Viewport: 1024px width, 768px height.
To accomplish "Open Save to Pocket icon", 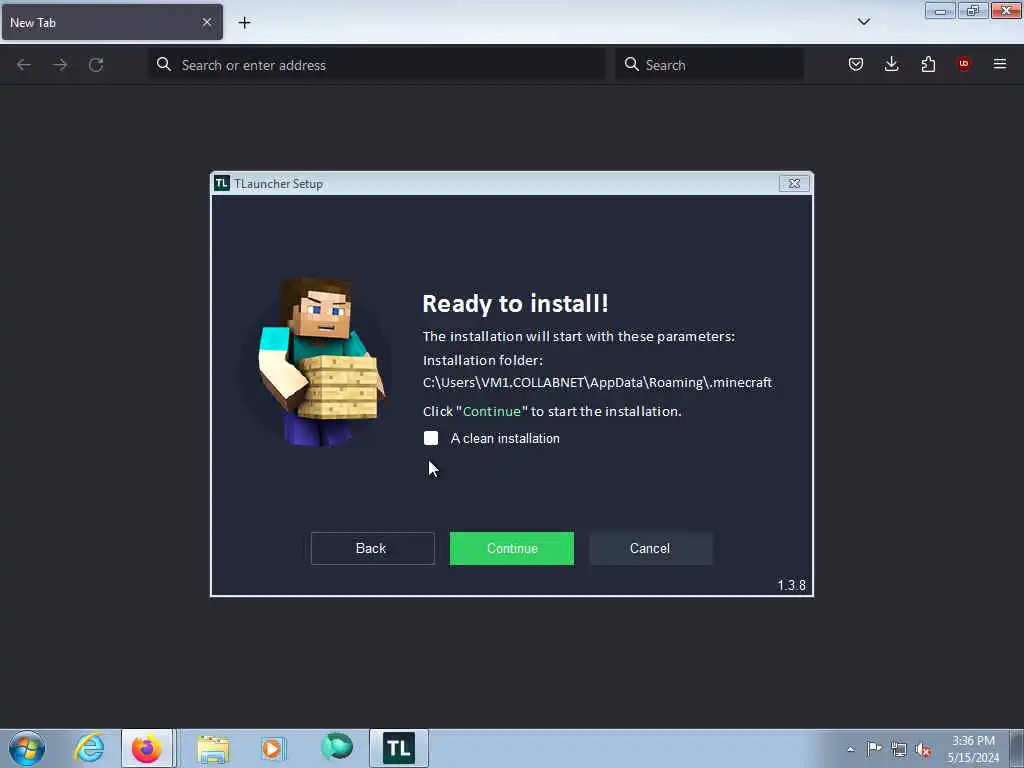I will (856, 64).
